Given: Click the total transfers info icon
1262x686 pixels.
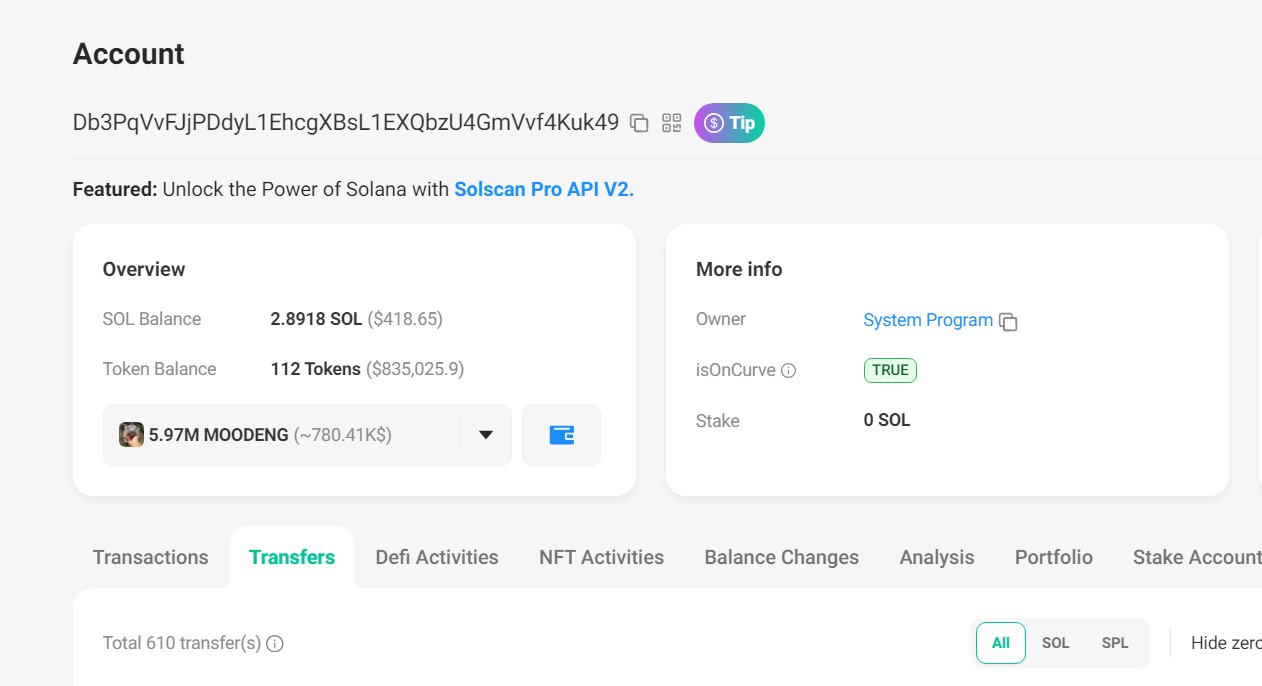Looking at the screenshot, I should pyautogui.click(x=275, y=644).
